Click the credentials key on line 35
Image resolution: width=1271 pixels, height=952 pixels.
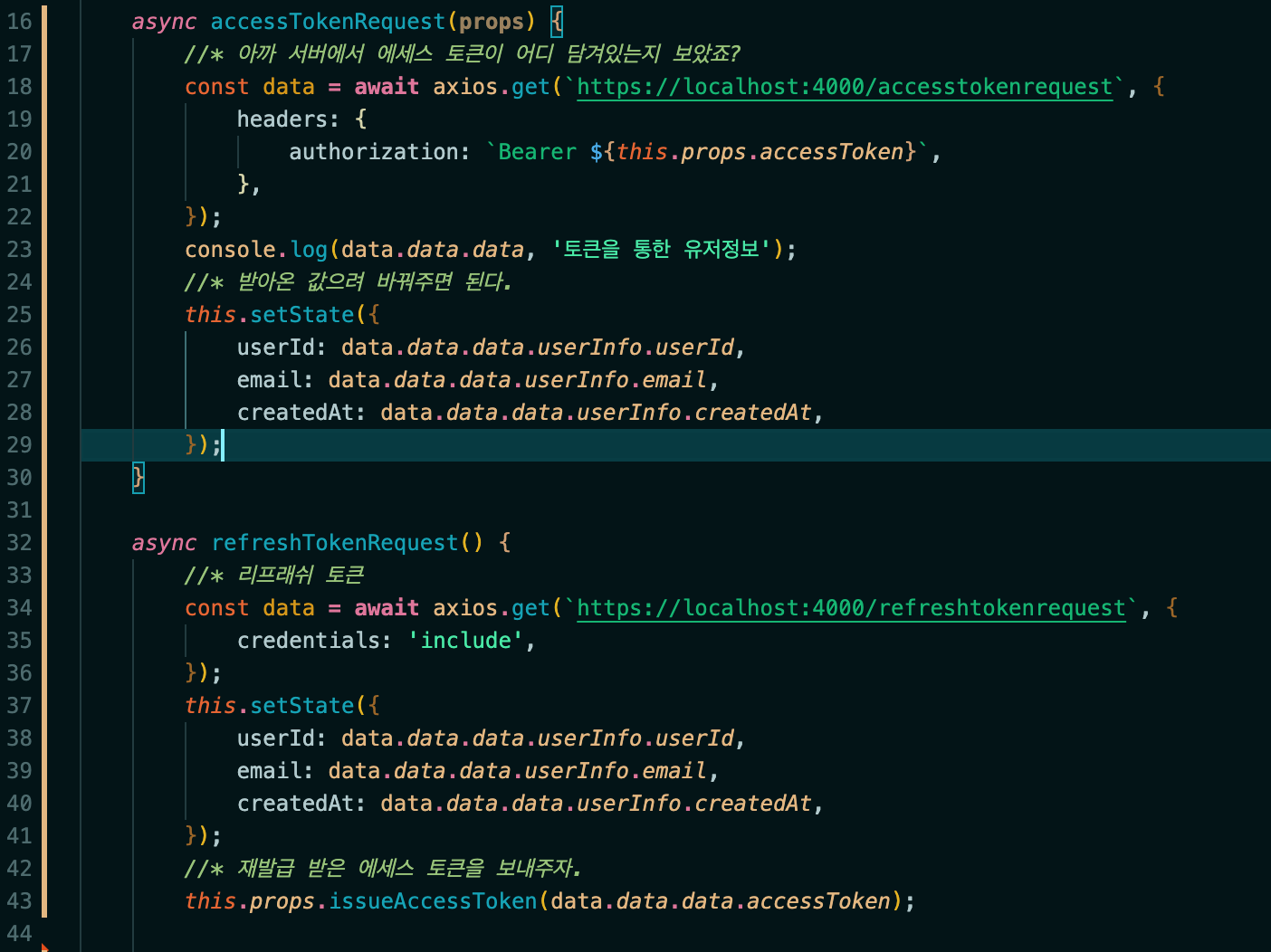pyautogui.click(x=308, y=641)
